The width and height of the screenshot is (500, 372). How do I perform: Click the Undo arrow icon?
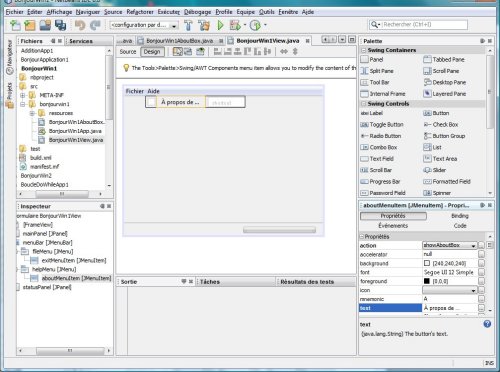coord(80,25)
